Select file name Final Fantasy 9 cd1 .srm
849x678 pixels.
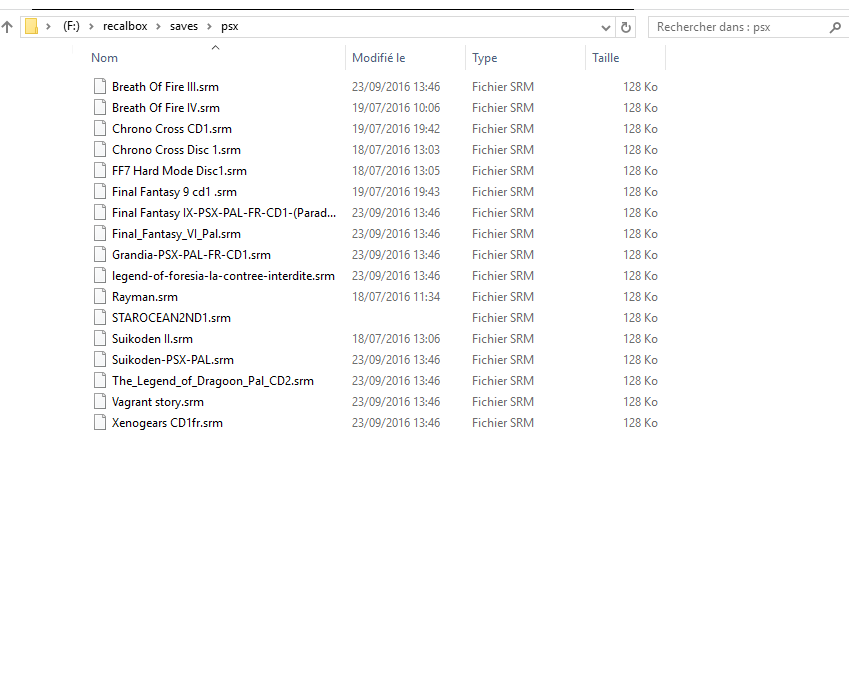coord(174,192)
